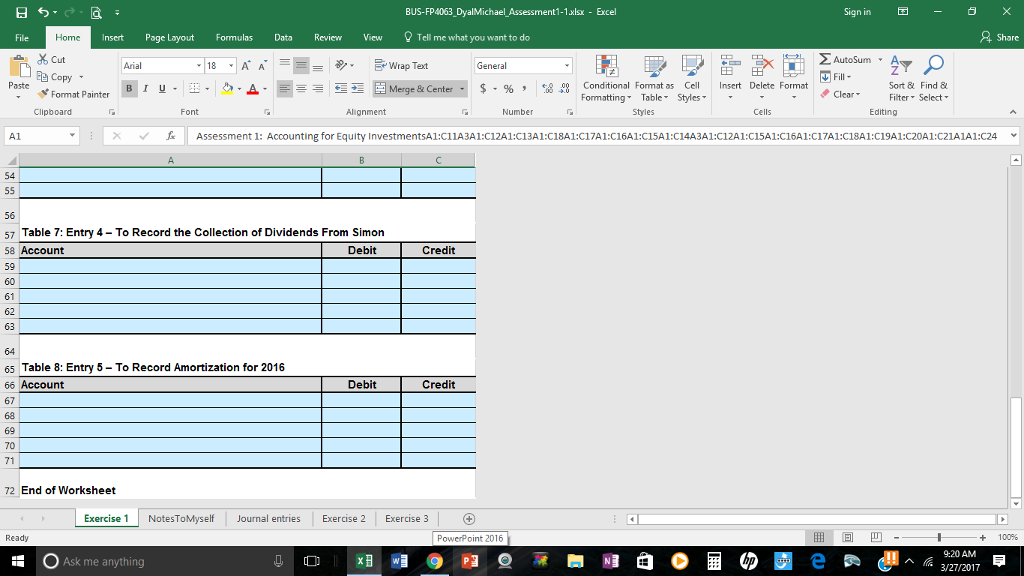This screenshot has width=1024, height=576.
Task: Toggle Underline formatting
Action: coord(162,88)
